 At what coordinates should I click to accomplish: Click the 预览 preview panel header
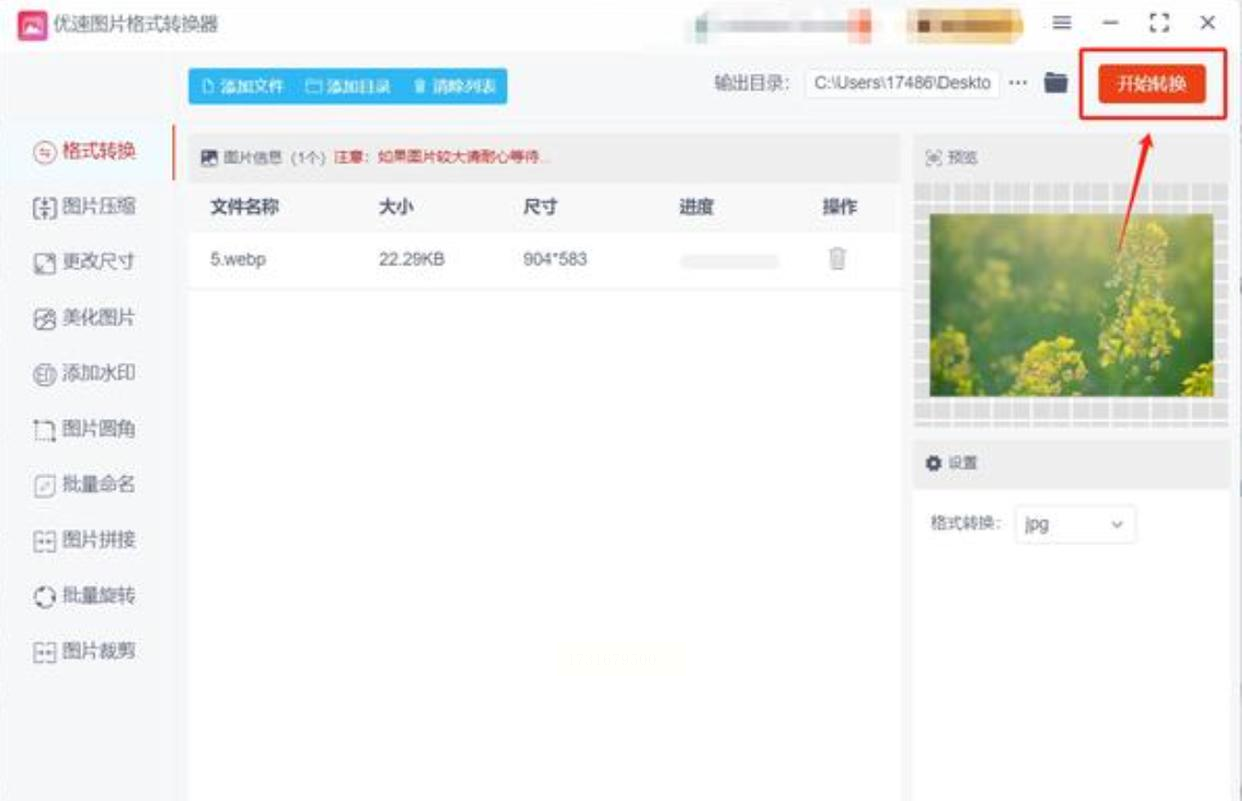[952, 158]
